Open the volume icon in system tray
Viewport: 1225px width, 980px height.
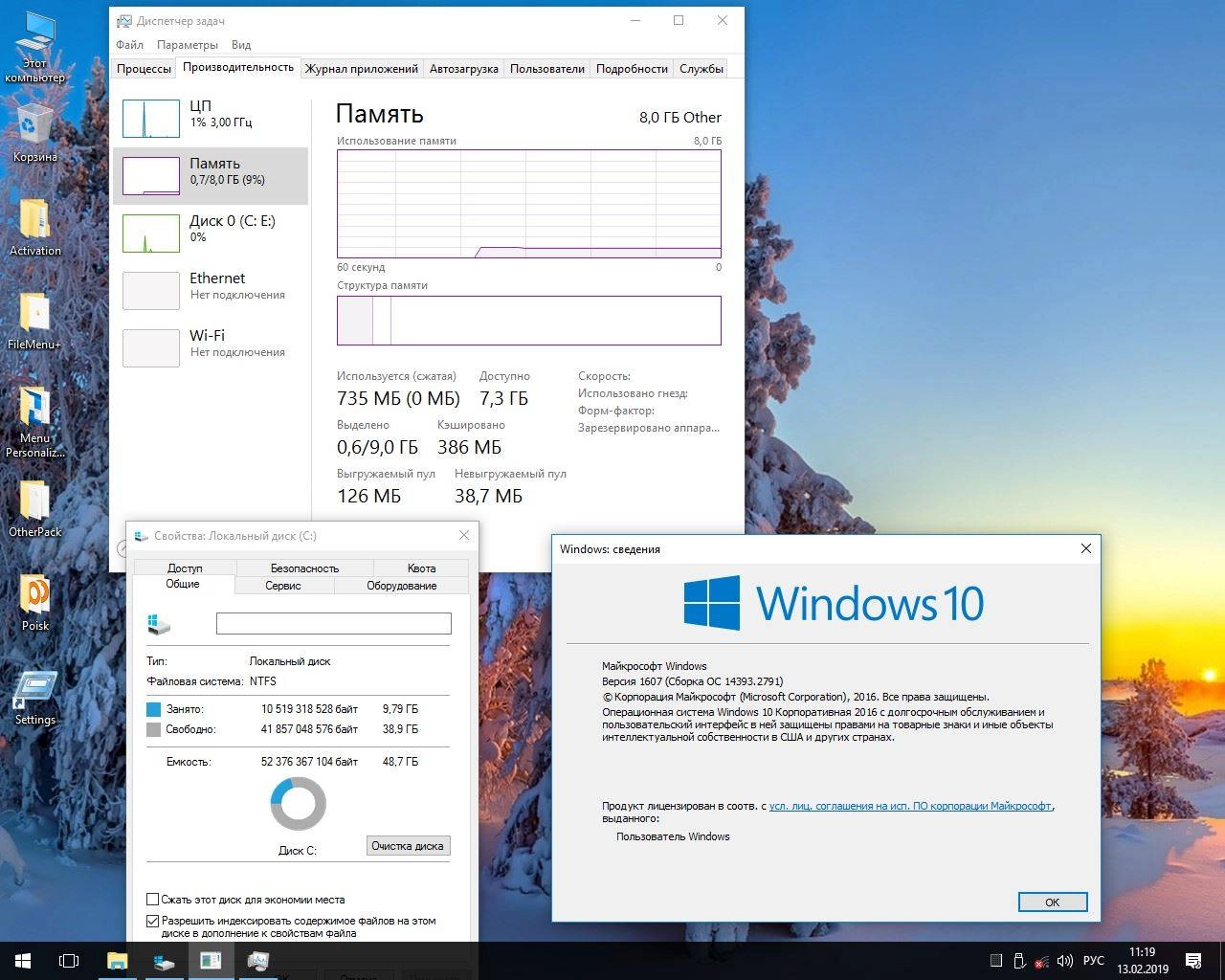click(x=1064, y=961)
